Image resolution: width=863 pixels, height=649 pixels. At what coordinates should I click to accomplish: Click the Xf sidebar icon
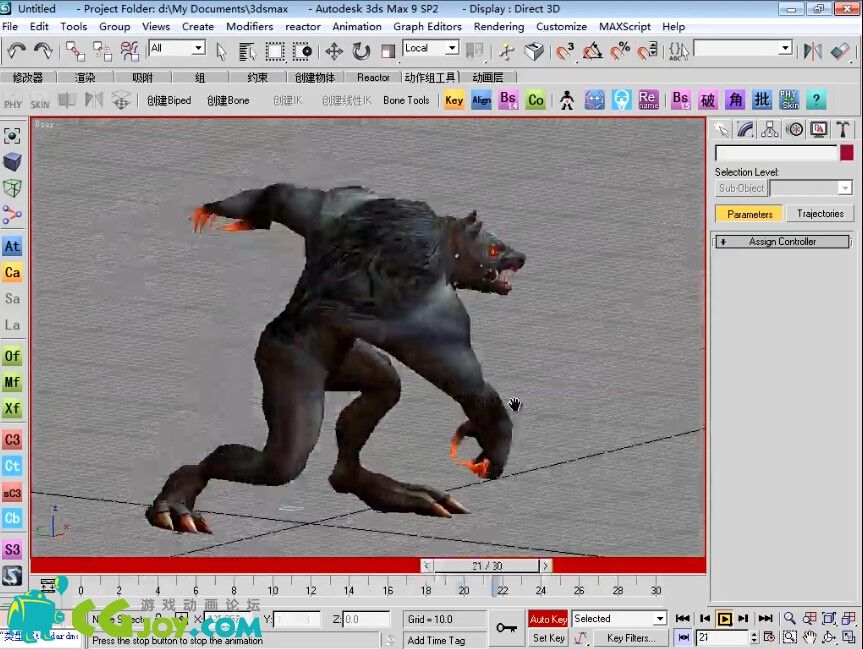[x=12, y=408]
